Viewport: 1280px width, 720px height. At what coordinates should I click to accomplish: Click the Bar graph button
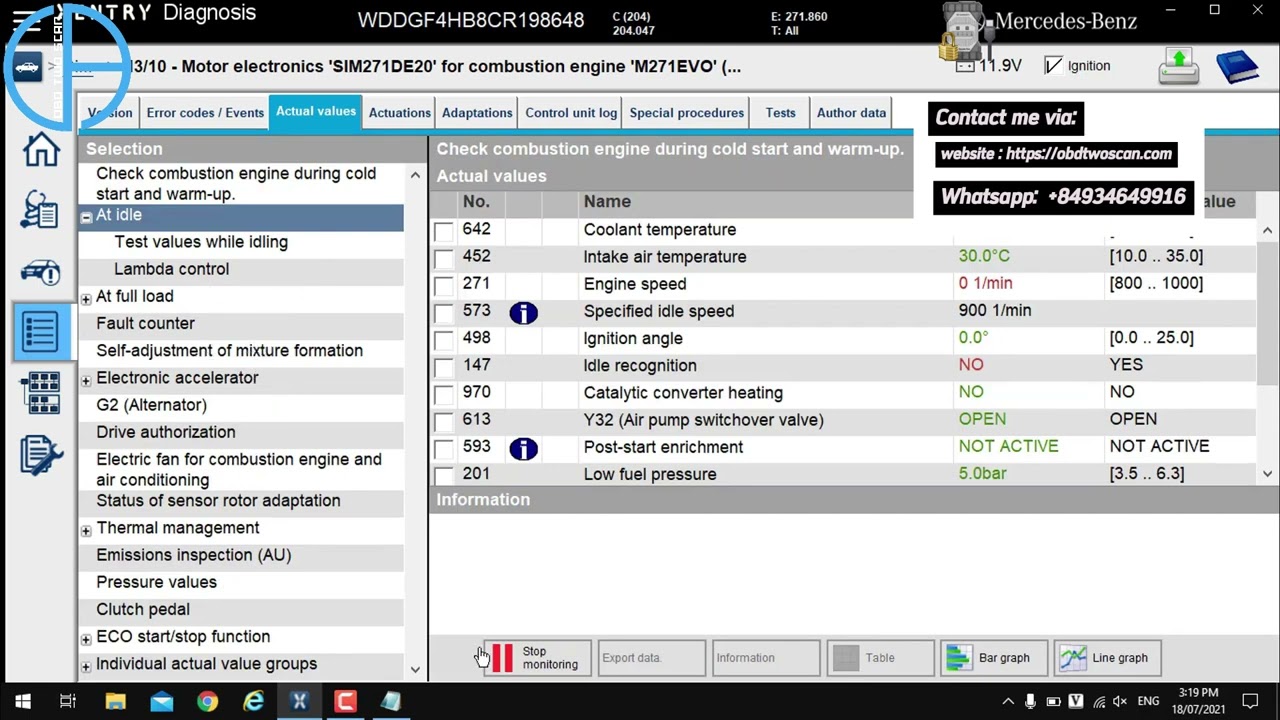(x=994, y=658)
